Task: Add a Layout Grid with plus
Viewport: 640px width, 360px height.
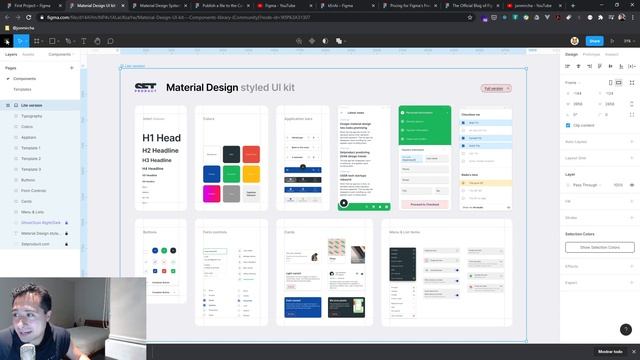Action: click(632, 158)
